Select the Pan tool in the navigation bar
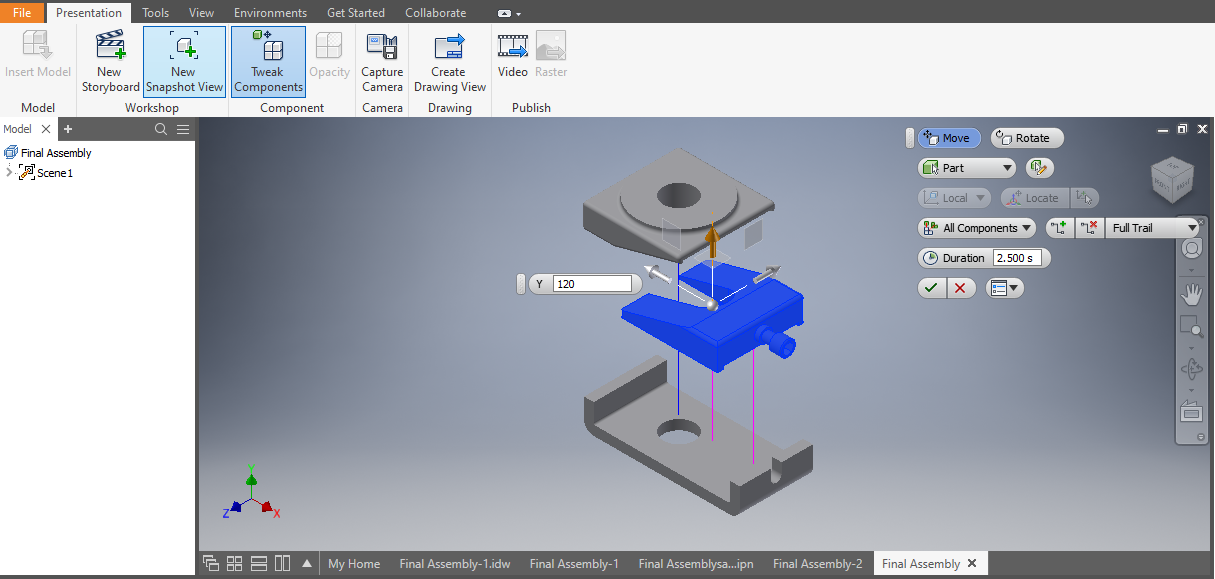Image resolution: width=1215 pixels, height=579 pixels. tap(1191, 293)
